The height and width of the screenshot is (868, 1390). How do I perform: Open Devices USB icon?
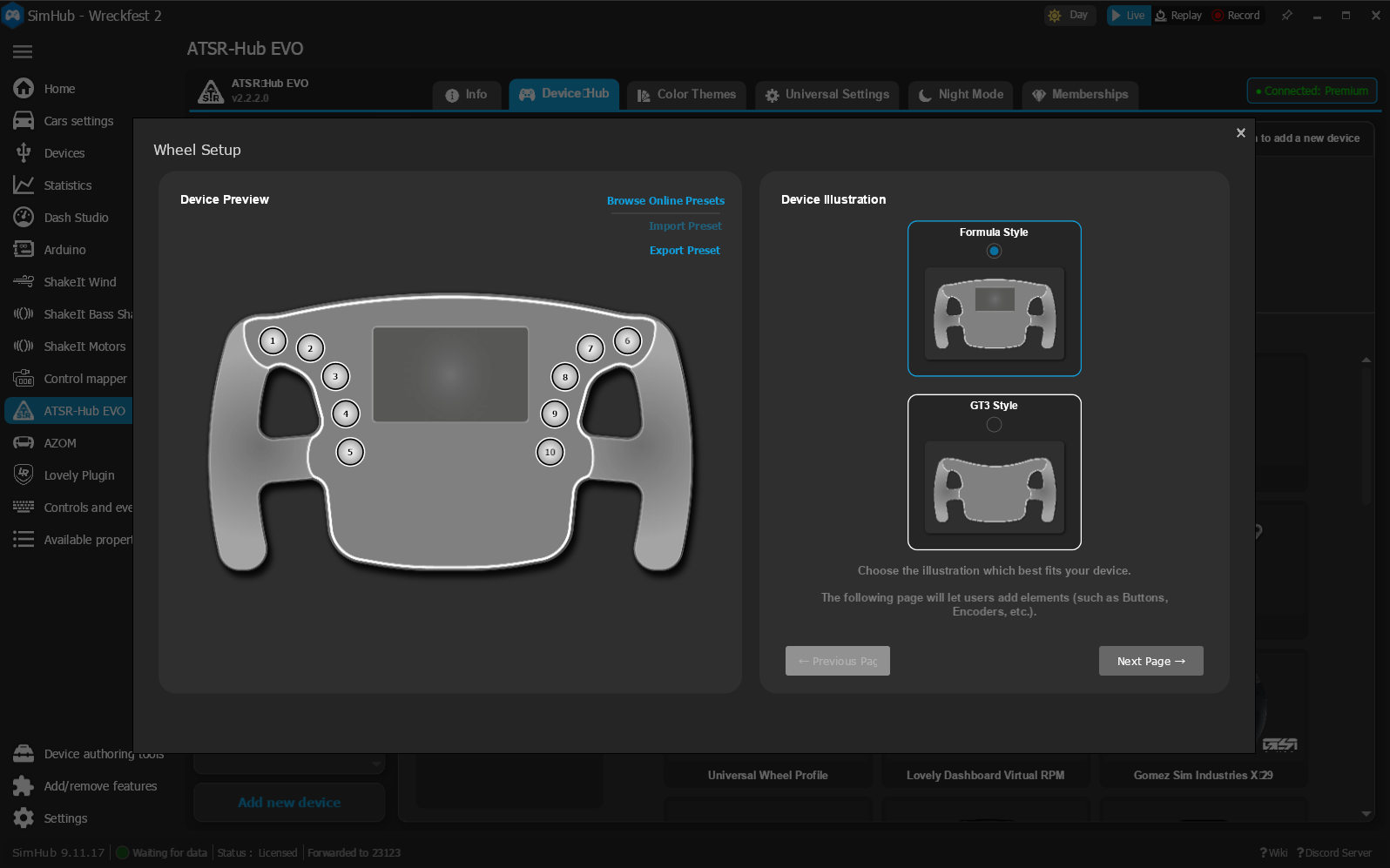pyautogui.click(x=24, y=153)
